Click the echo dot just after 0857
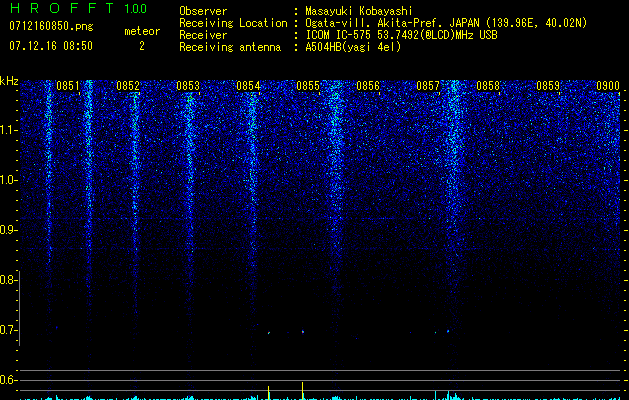Viewport: 629px width, 400px height. tap(448, 331)
